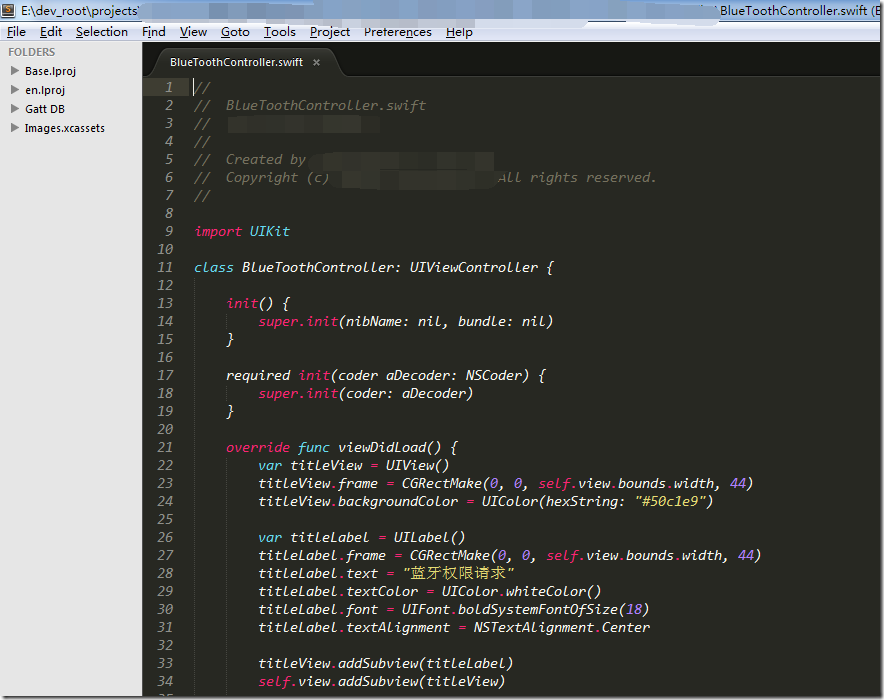
Task: Click 'viewDidLoad()' on line 21
Action: coord(390,448)
